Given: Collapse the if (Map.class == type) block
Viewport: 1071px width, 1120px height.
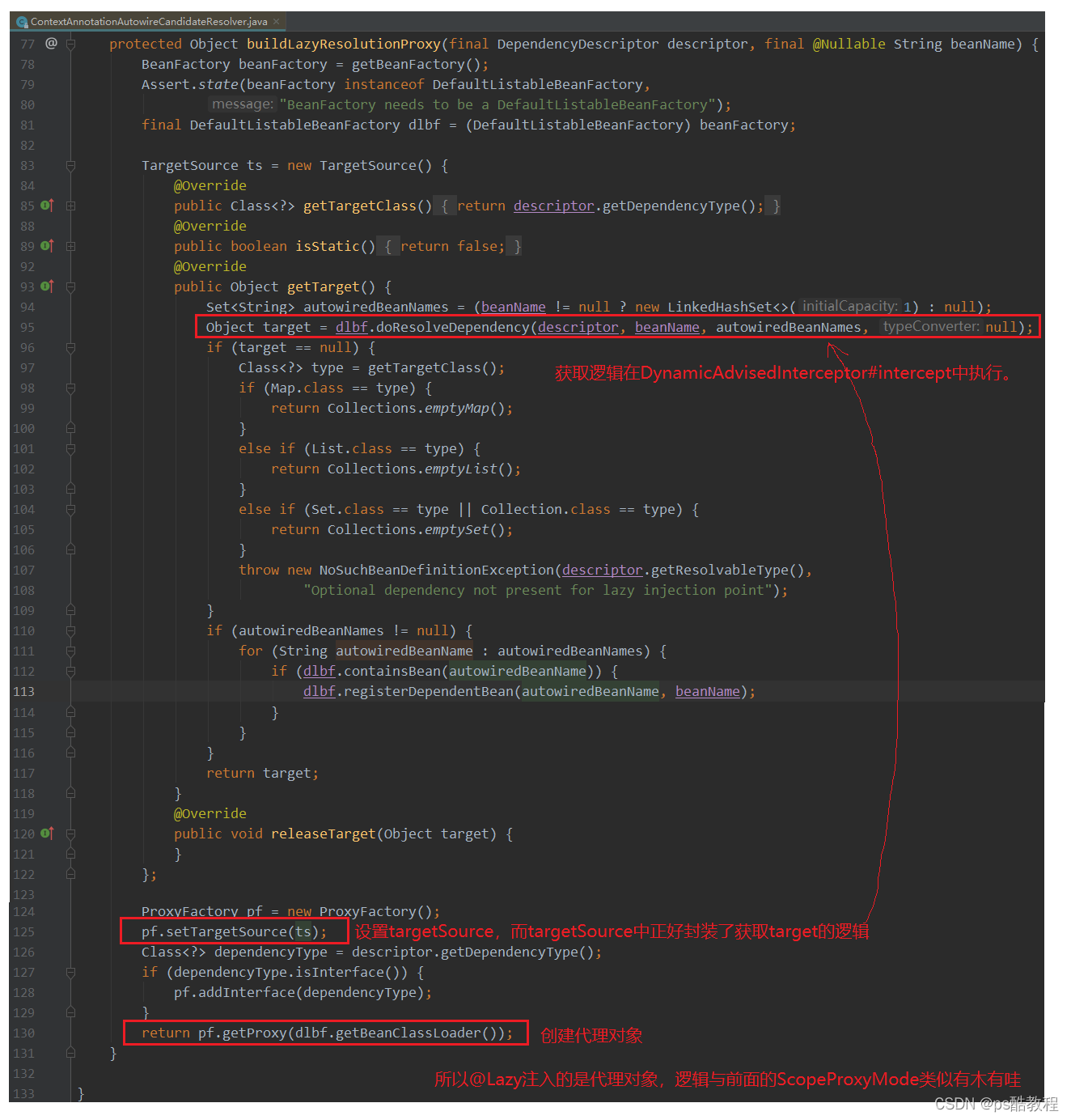Looking at the screenshot, I should (x=70, y=388).
